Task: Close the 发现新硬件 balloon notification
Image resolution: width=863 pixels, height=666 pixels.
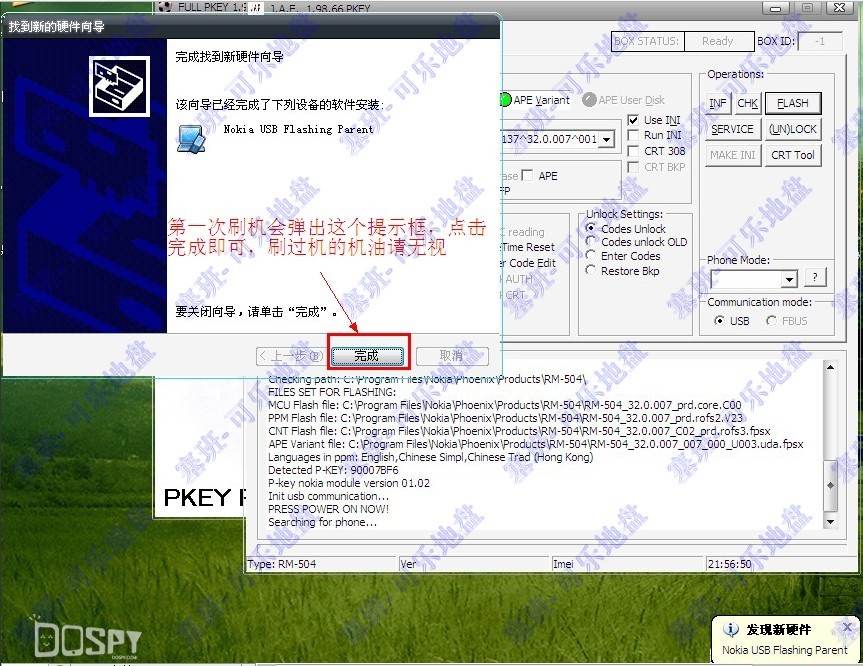Action: 847,626
